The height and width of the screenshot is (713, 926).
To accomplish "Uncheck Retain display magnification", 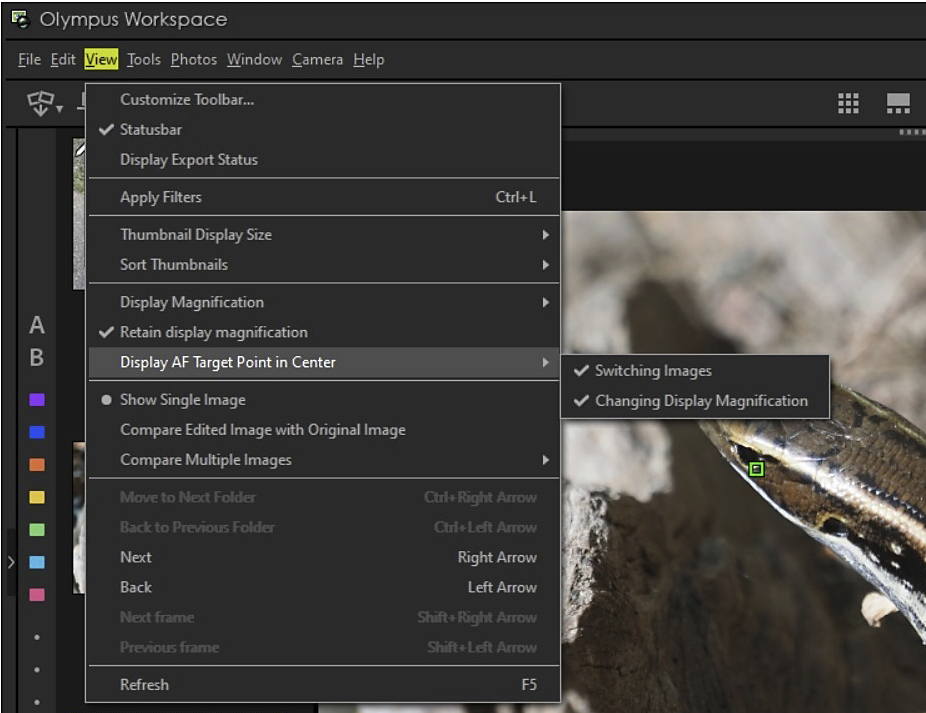I will pyautogui.click(x=213, y=332).
